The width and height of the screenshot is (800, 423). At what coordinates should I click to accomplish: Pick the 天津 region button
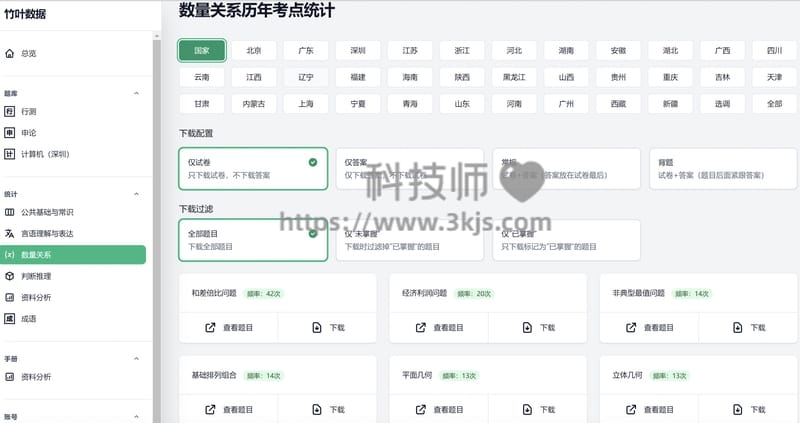[x=774, y=77]
